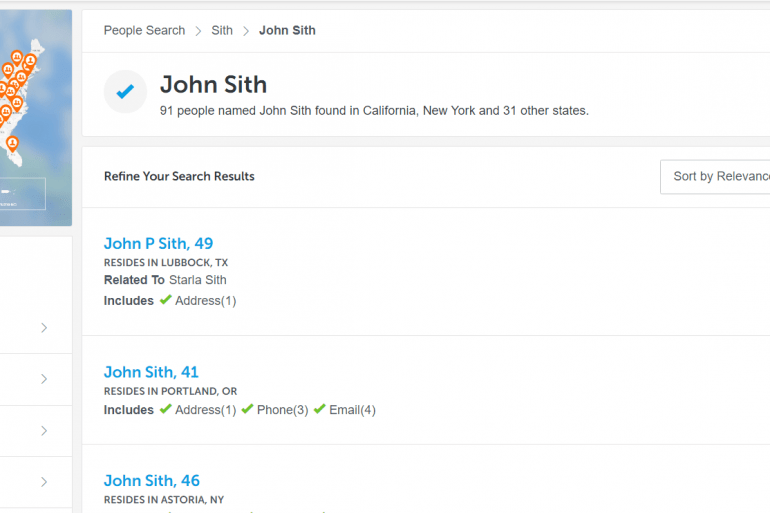
Task: Expand the bottom sidebar chevron row
Action: [44, 482]
